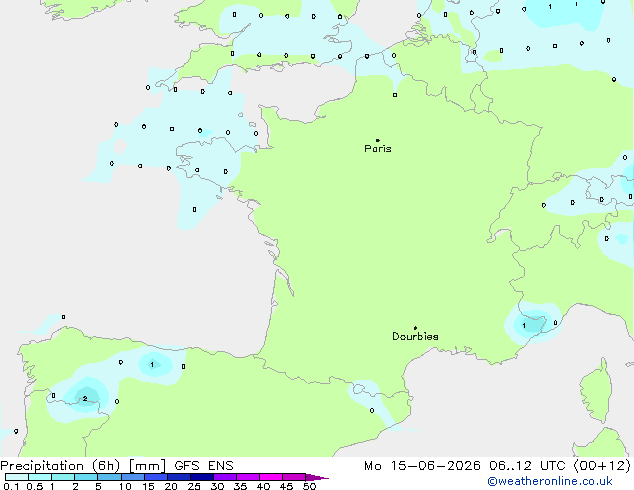
Task: Click the Paris city dot marker
Action: (378, 140)
